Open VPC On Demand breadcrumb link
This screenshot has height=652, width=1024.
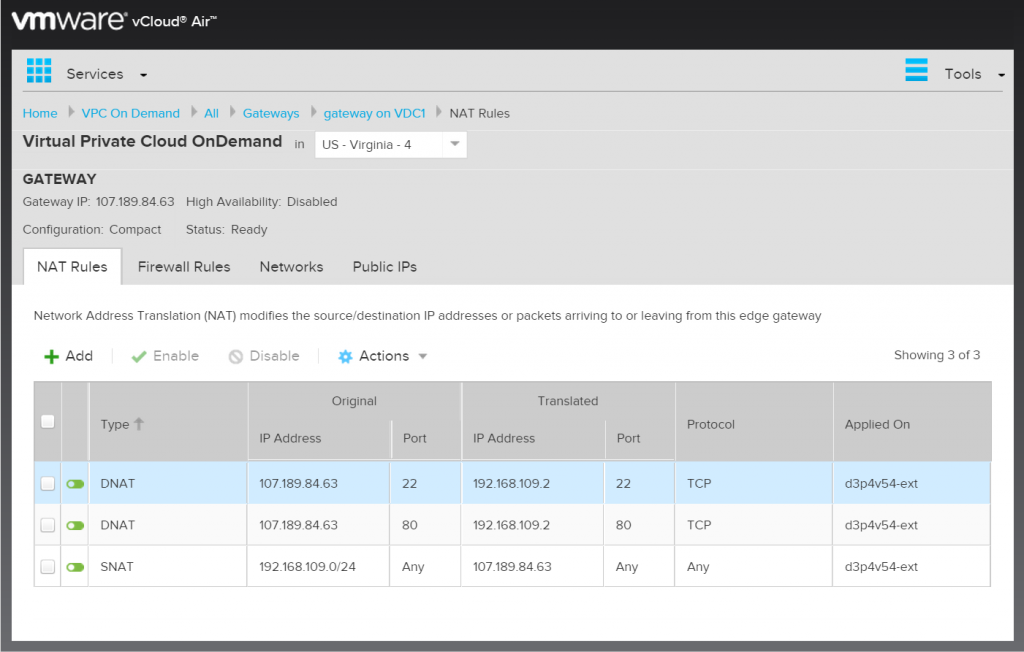pyautogui.click(x=131, y=113)
